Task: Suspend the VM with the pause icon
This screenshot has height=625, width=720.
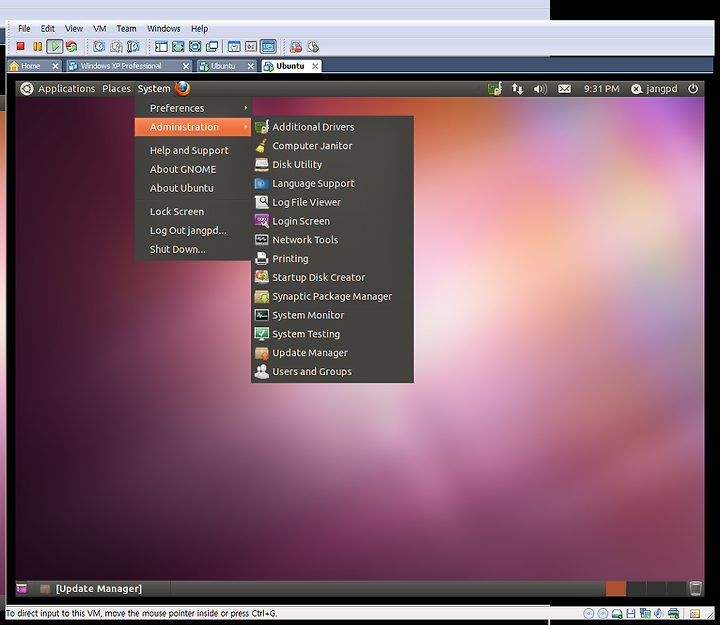Action: [37, 46]
